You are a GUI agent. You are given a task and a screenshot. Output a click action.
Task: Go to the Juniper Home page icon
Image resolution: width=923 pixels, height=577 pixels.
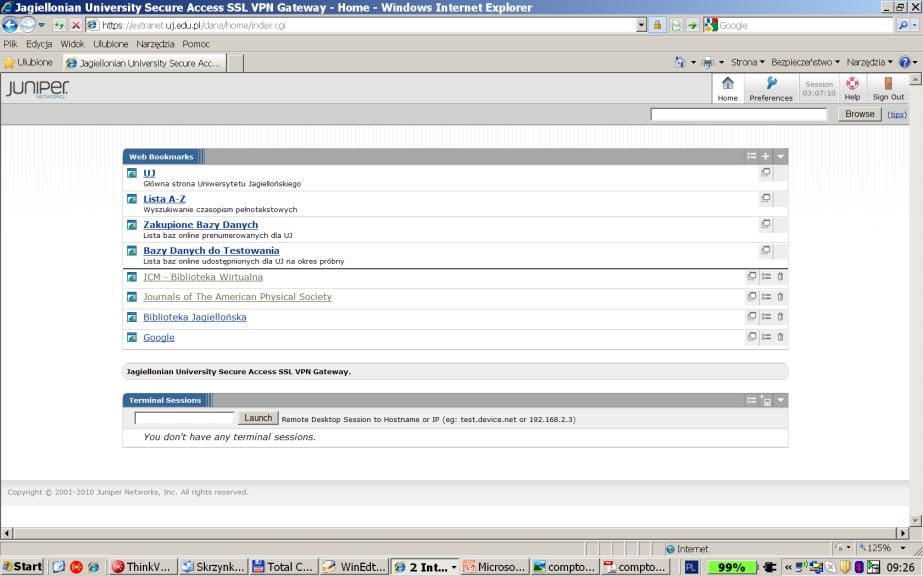tap(728, 83)
